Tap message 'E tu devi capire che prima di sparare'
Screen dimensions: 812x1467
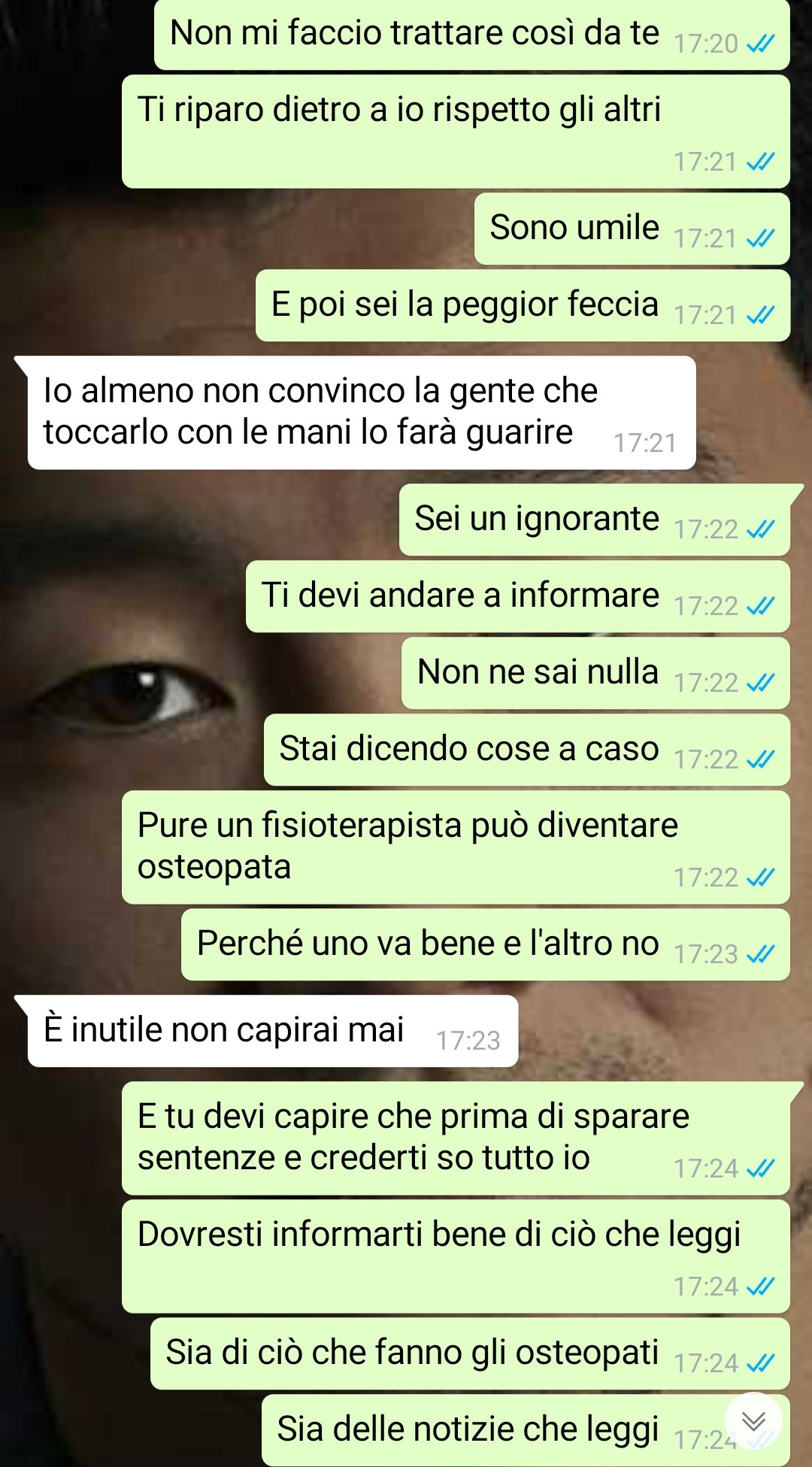click(456, 1138)
